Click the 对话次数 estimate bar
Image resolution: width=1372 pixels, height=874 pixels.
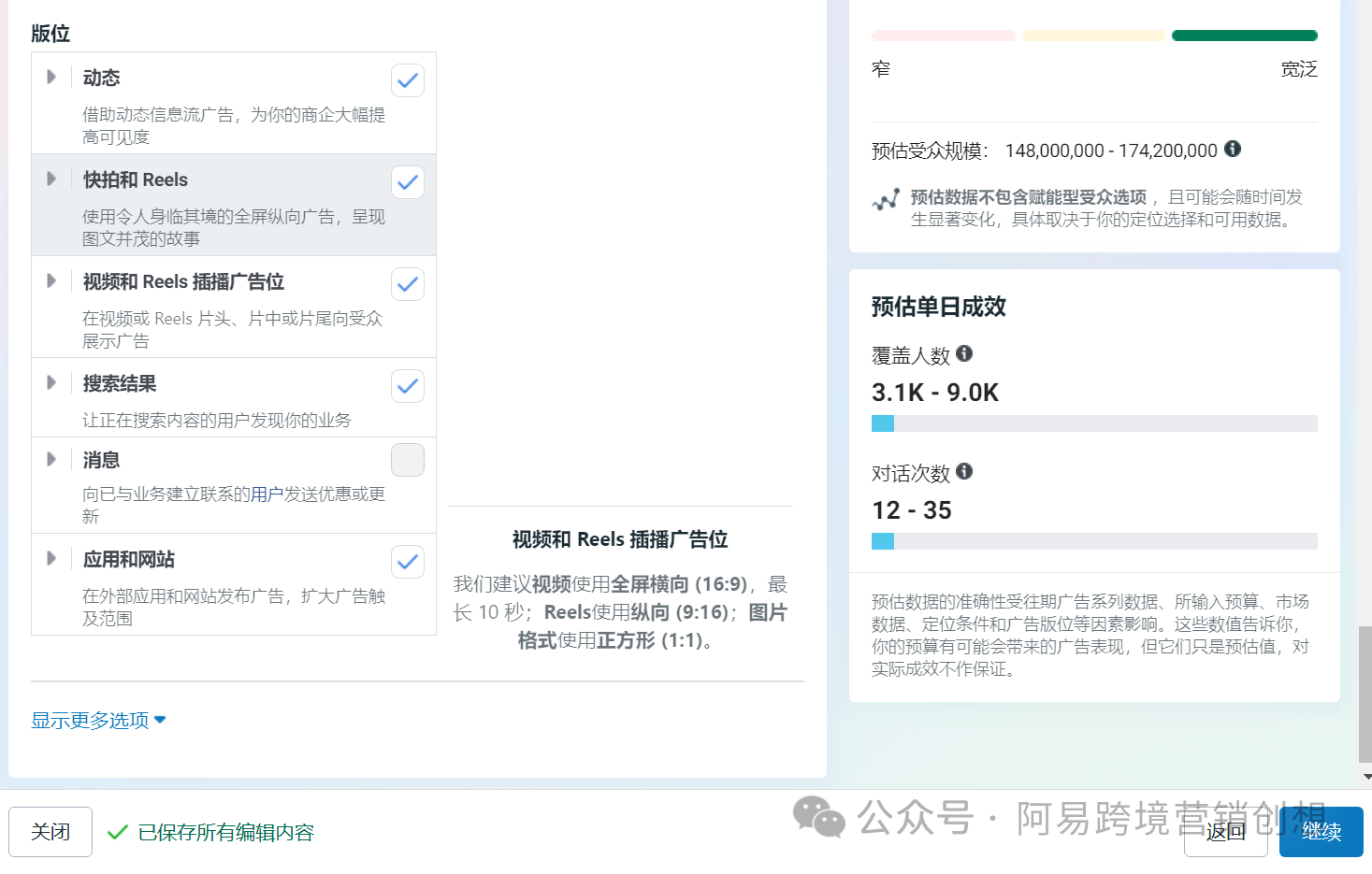1094,541
